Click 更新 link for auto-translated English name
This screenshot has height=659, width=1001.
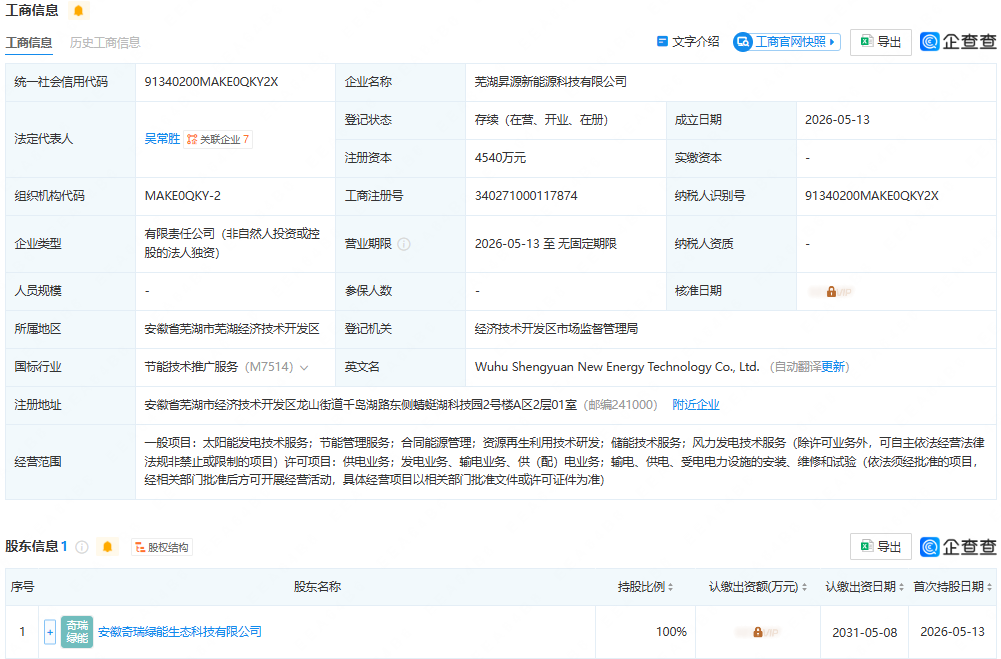(832, 367)
